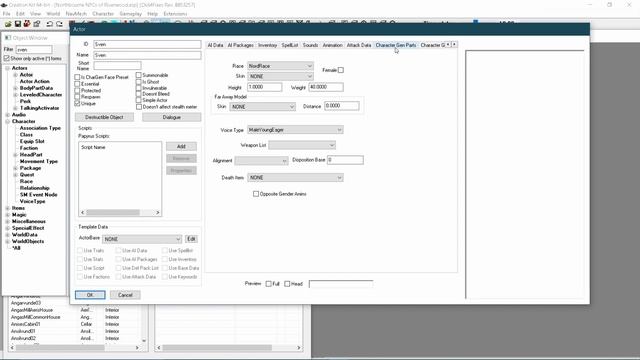The width and height of the screenshot is (640, 360).
Task: Toggle the Is Ghost checkbox
Action: tap(139, 82)
